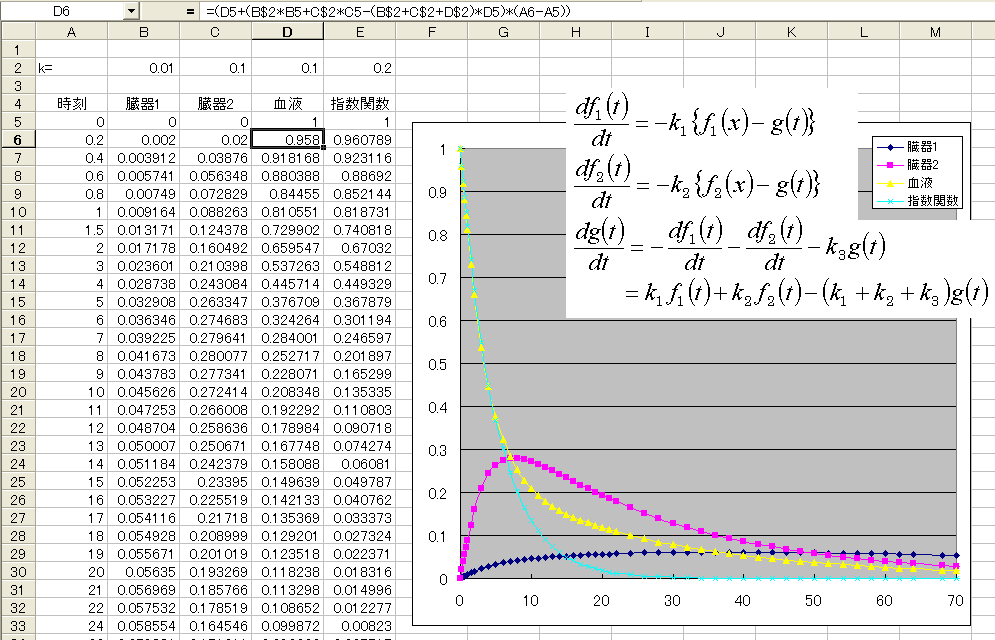Select column C header
Screen dimensions: 995x640
216,32
